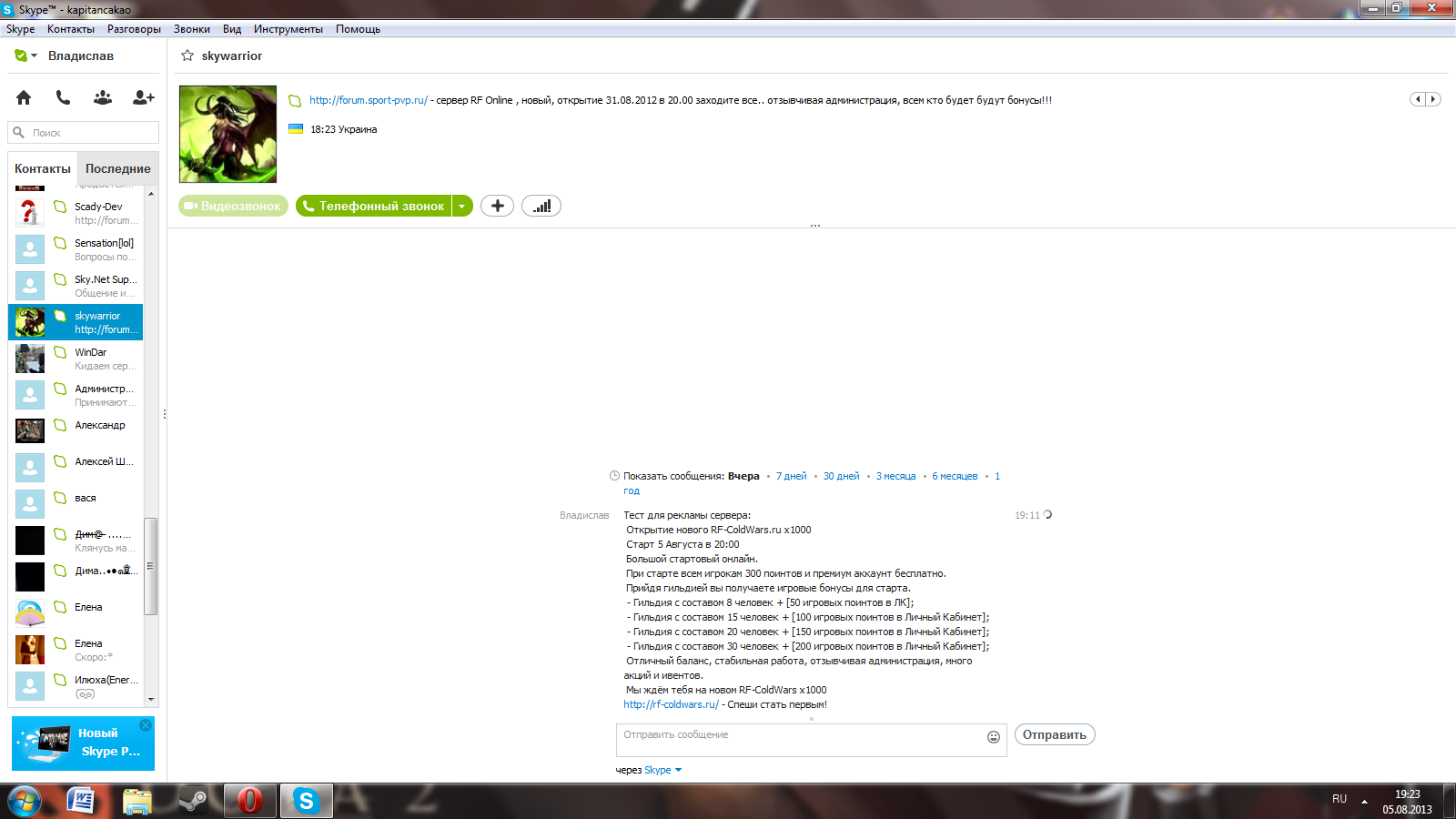
Task: Show messages from 30 дней
Action: 842,476
